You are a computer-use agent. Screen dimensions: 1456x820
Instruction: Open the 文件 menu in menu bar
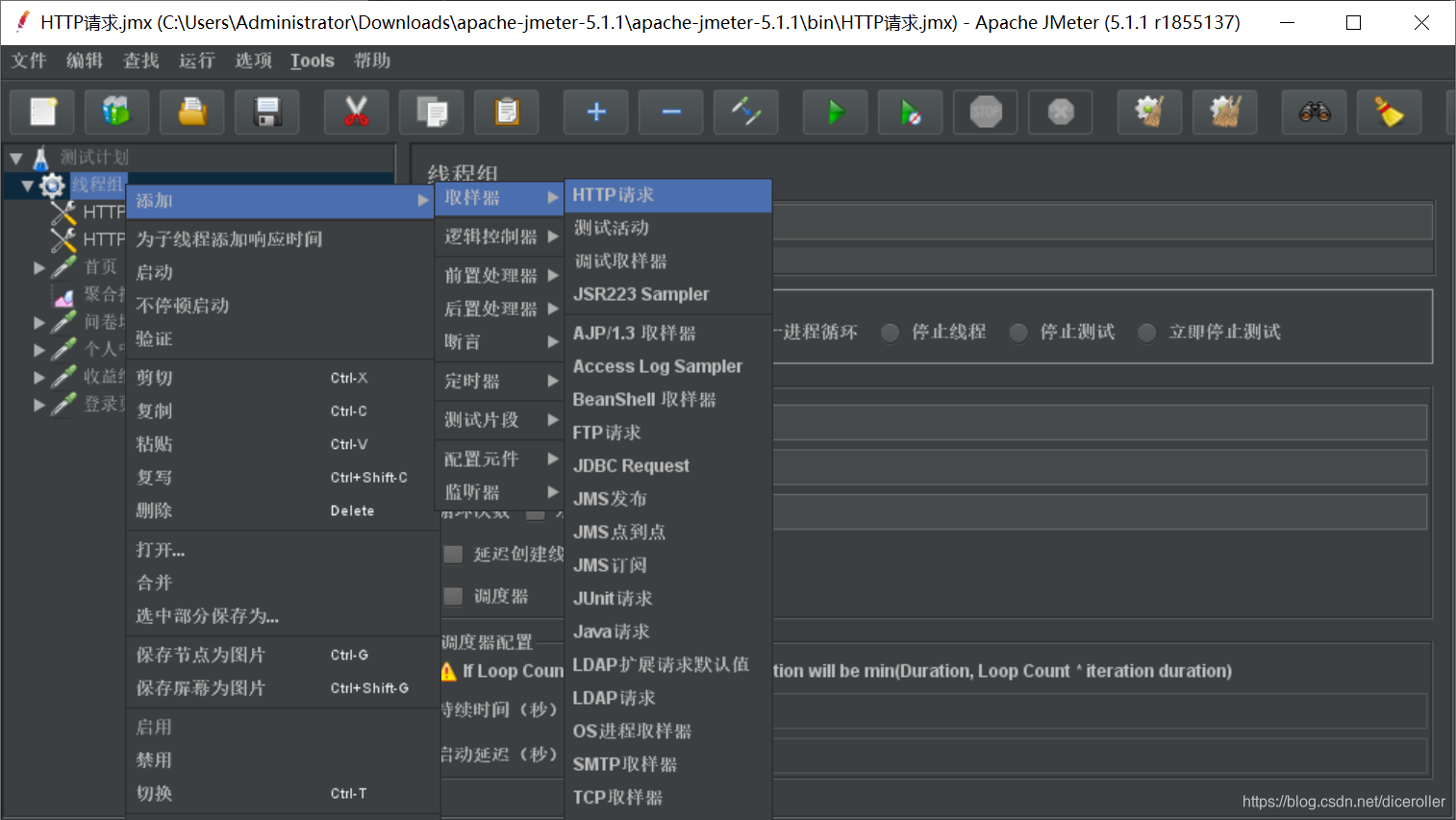(x=29, y=61)
